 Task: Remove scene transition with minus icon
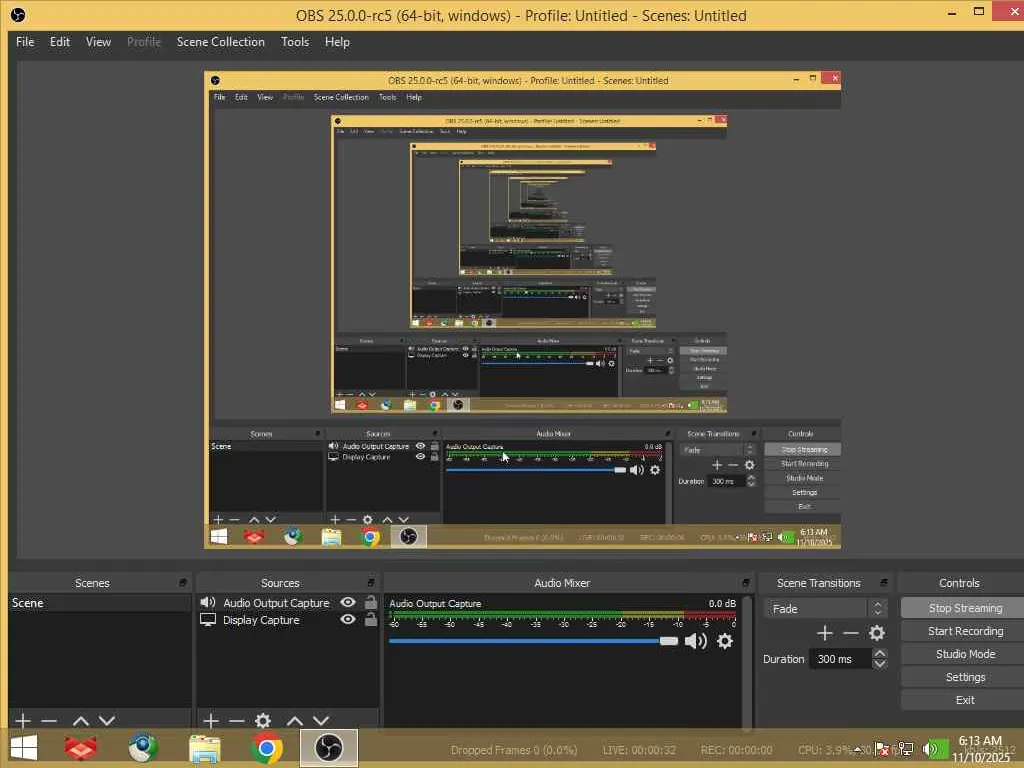click(850, 633)
